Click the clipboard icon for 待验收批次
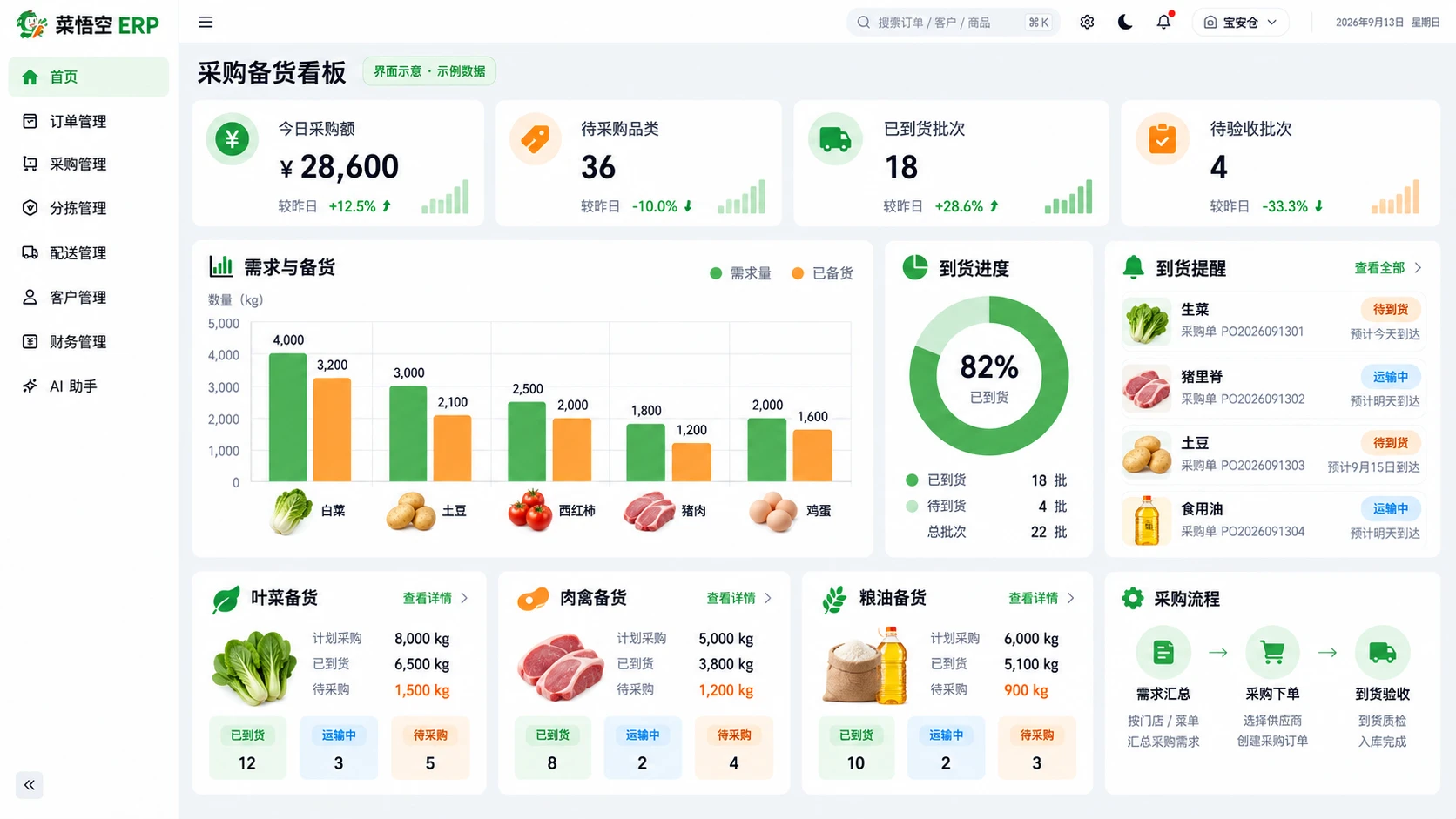This screenshot has width=1456, height=819. pyautogui.click(x=1163, y=138)
